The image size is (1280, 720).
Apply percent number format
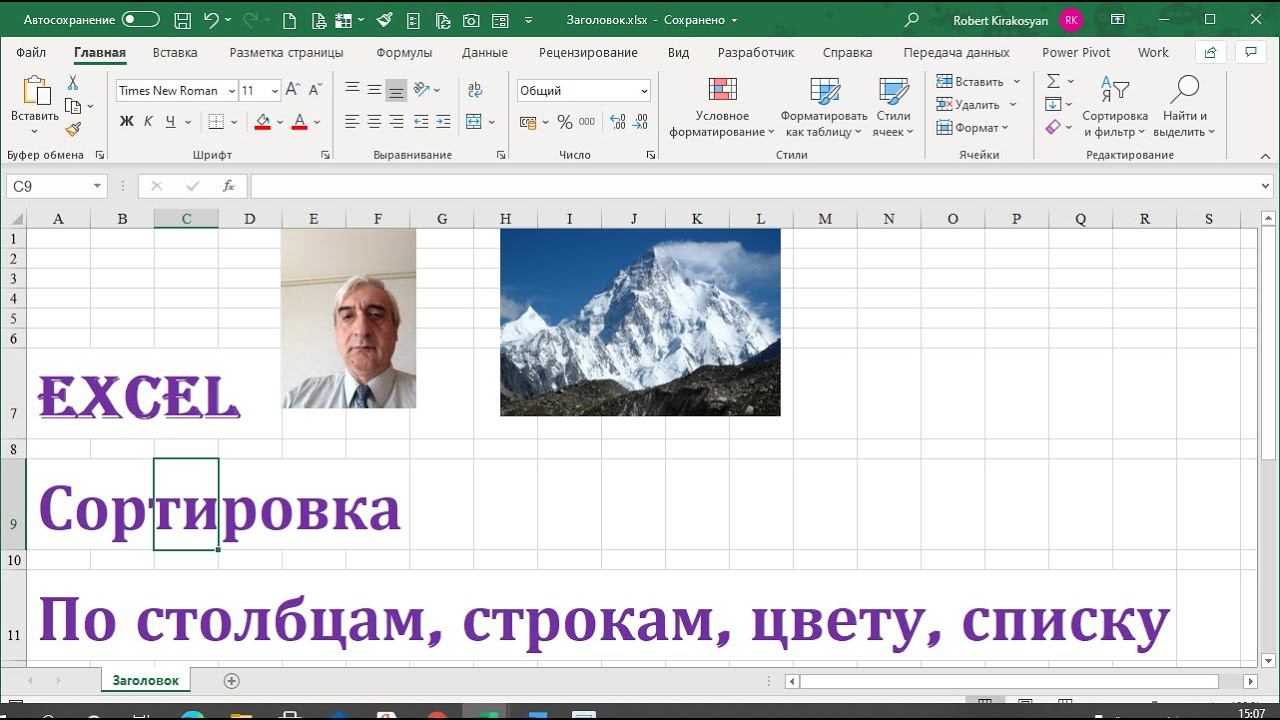pyautogui.click(x=565, y=122)
